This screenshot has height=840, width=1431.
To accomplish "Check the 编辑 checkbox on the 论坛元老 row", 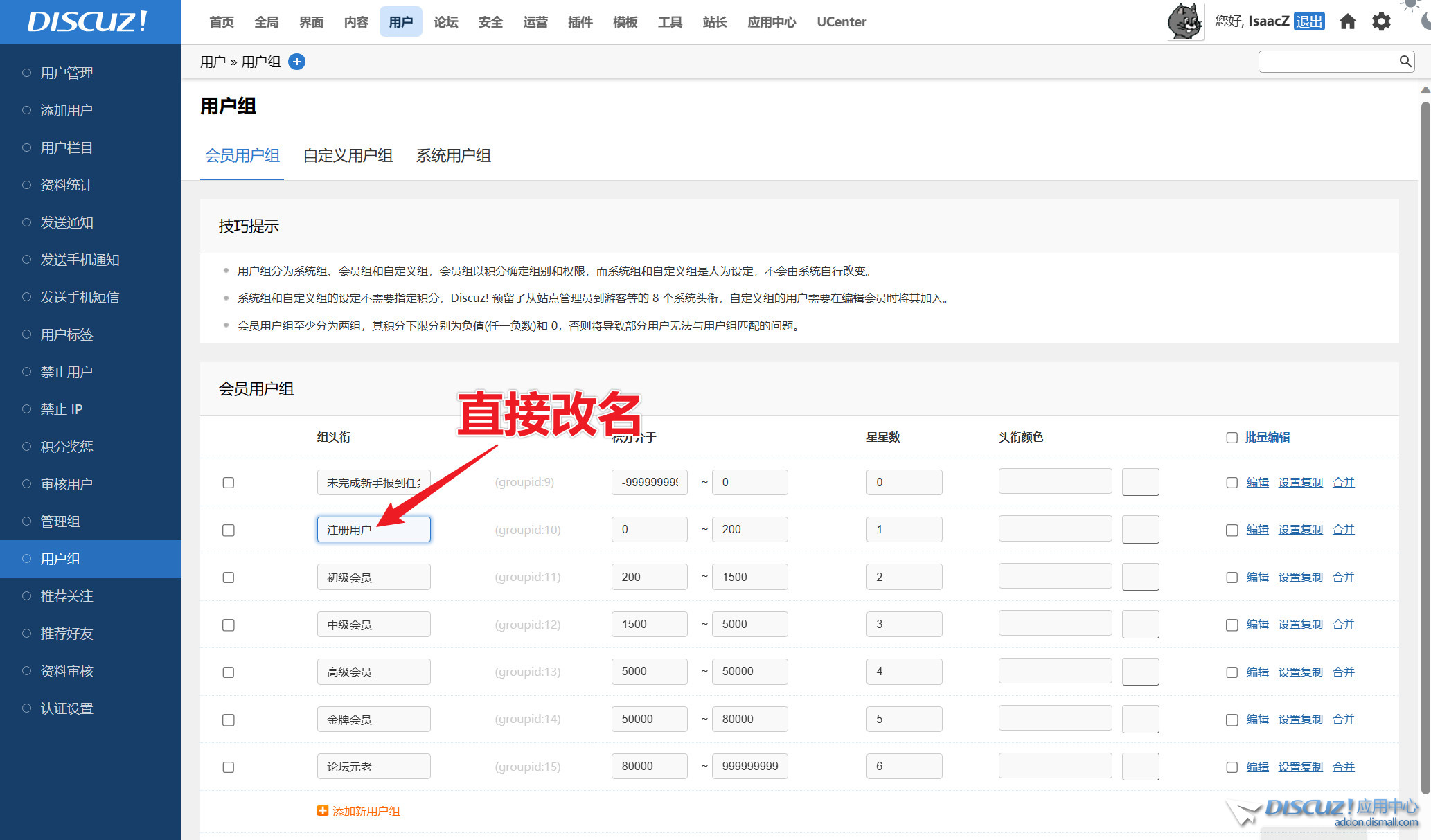I will point(1232,767).
